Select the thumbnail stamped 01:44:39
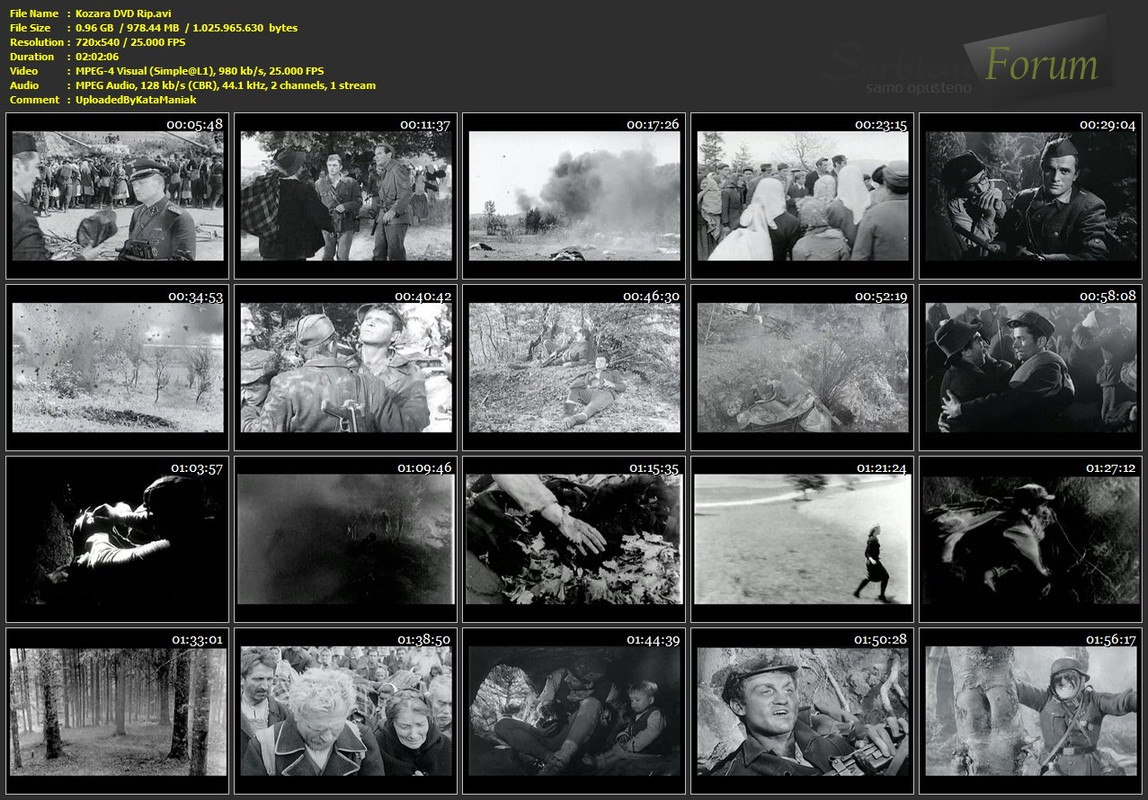The image size is (1148, 800). click(x=574, y=711)
